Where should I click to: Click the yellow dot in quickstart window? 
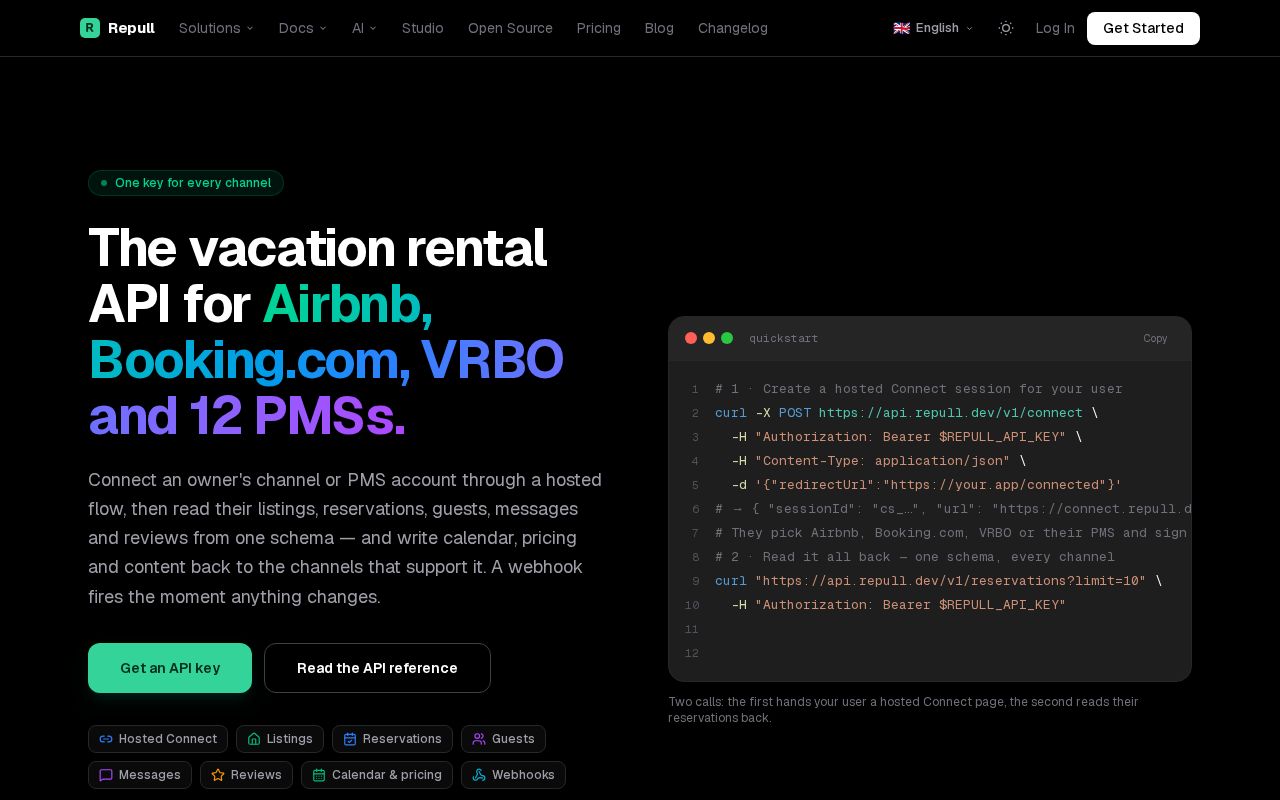(709, 338)
